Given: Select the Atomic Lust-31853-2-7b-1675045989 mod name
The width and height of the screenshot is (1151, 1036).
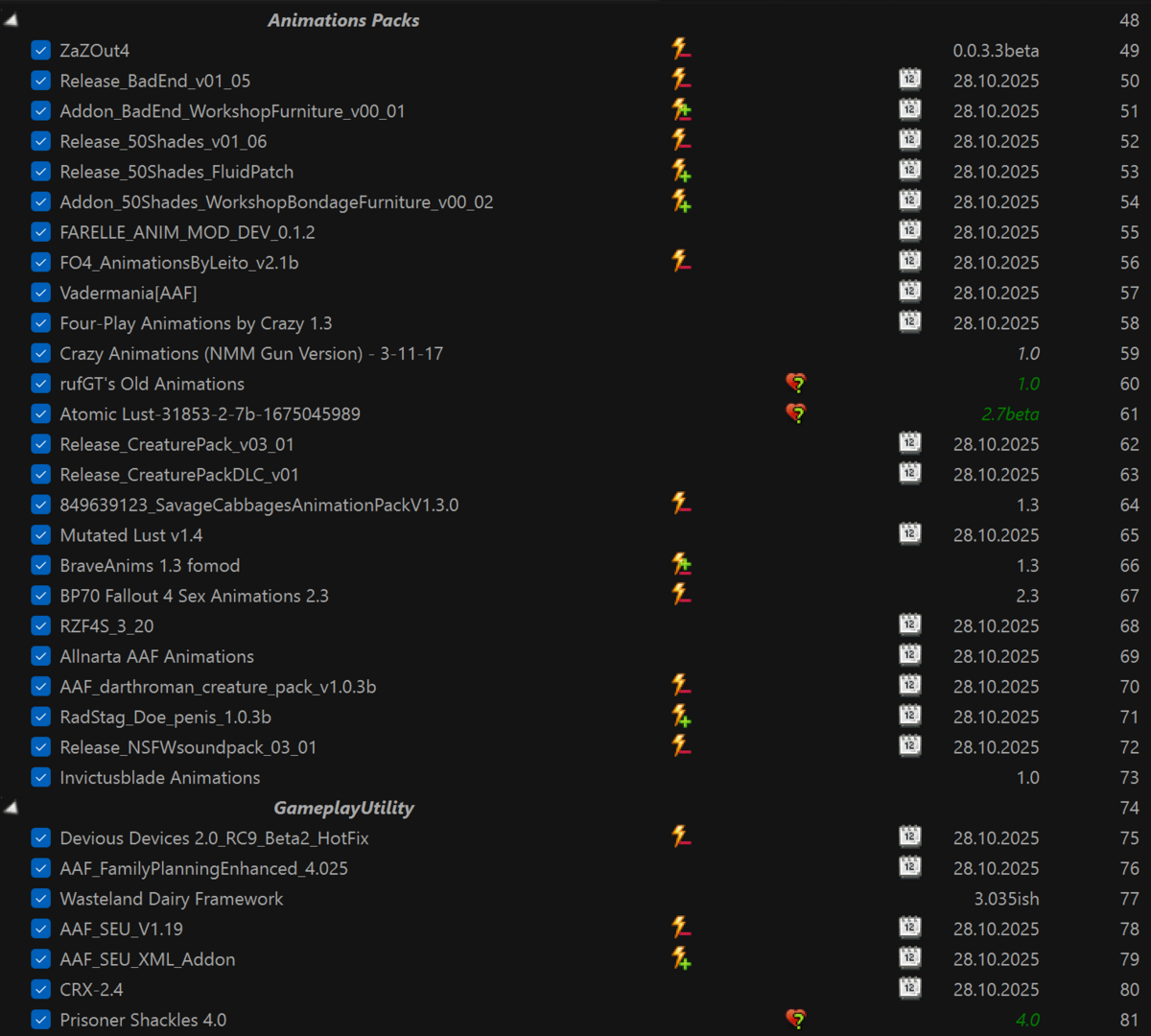Looking at the screenshot, I should (x=210, y=414).
